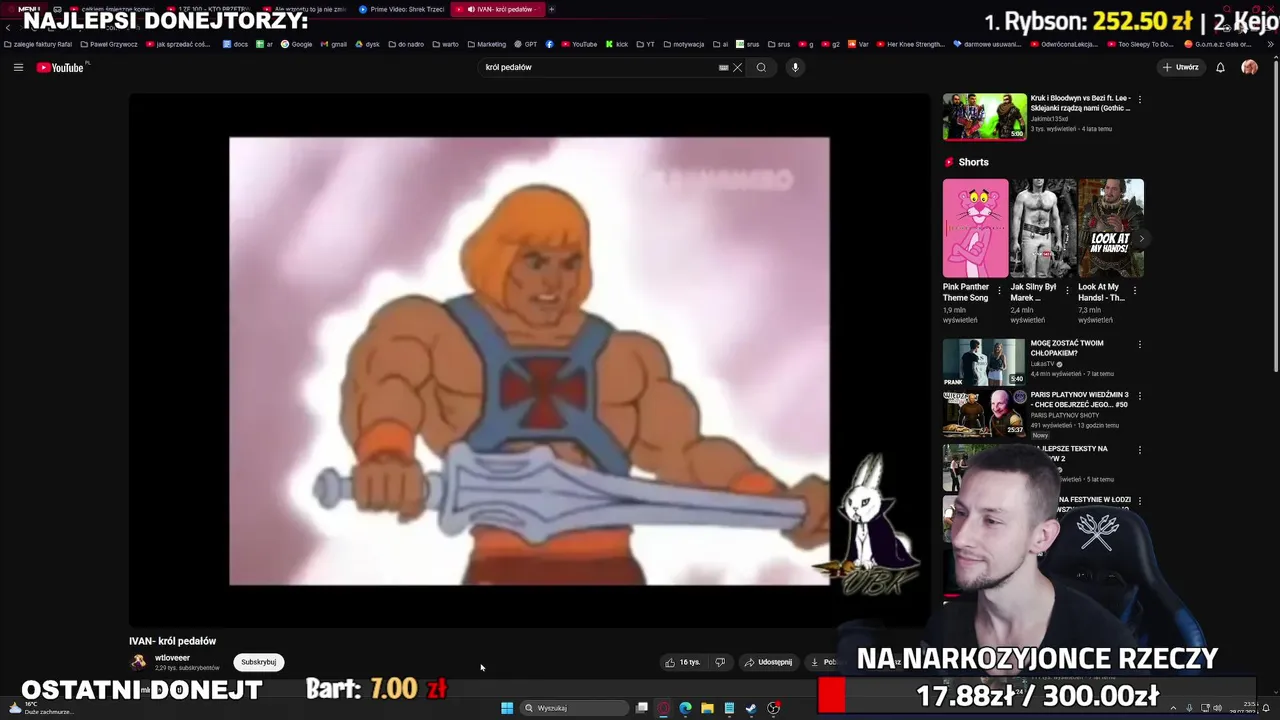
Task: Launch Microsoft Edge from the taskbar
Action: coord(685,708)
